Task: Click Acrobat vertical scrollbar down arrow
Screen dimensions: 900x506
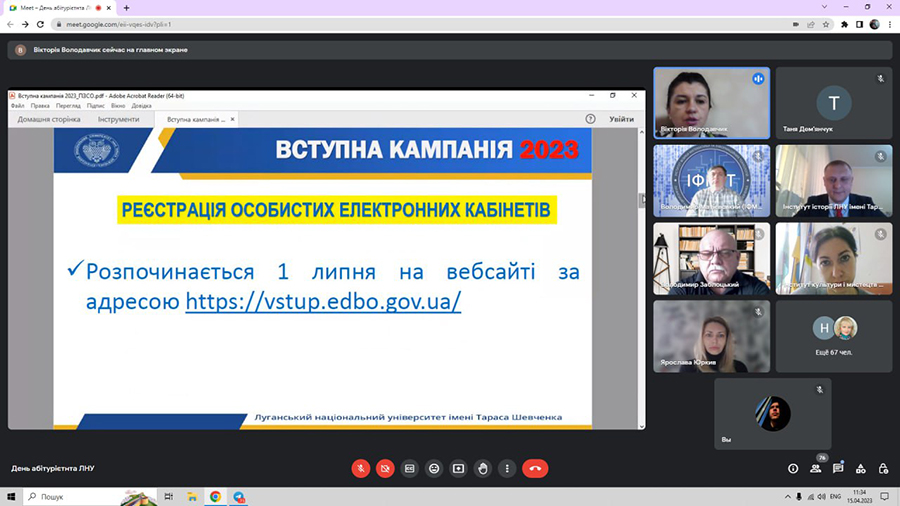Action: [642, 426]
